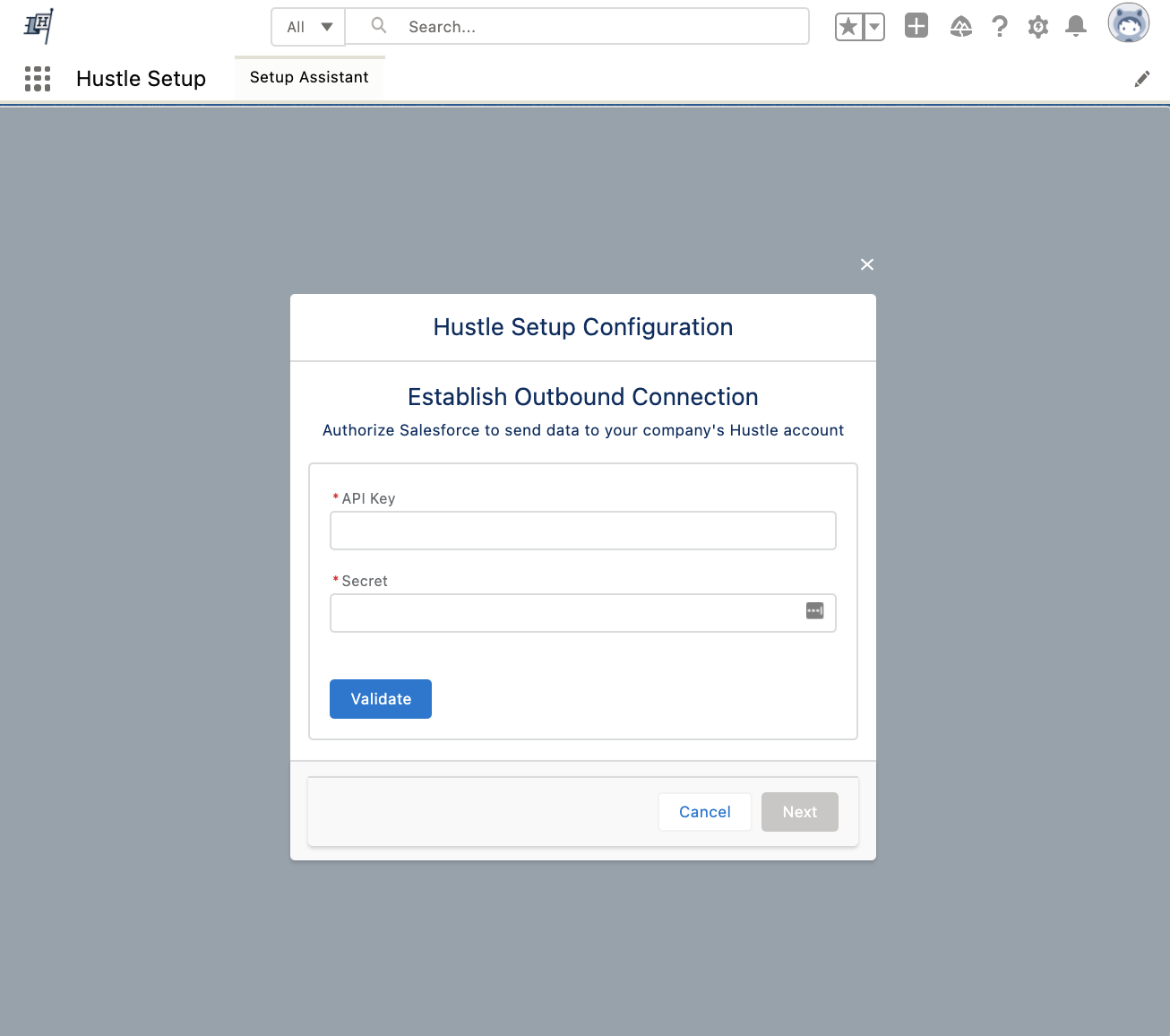This screenshot has height=1036, width=1170.
Task: Open the App Launcher grid icon
Action: 38,79
